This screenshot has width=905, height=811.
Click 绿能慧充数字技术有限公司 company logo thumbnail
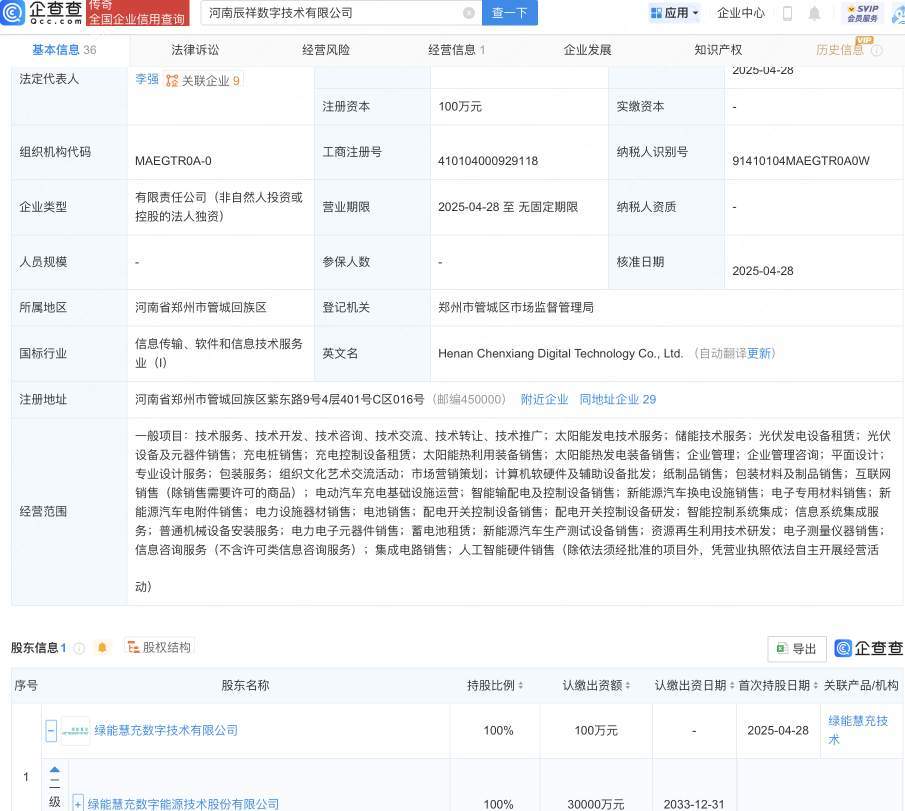click(x=75, y=731)
